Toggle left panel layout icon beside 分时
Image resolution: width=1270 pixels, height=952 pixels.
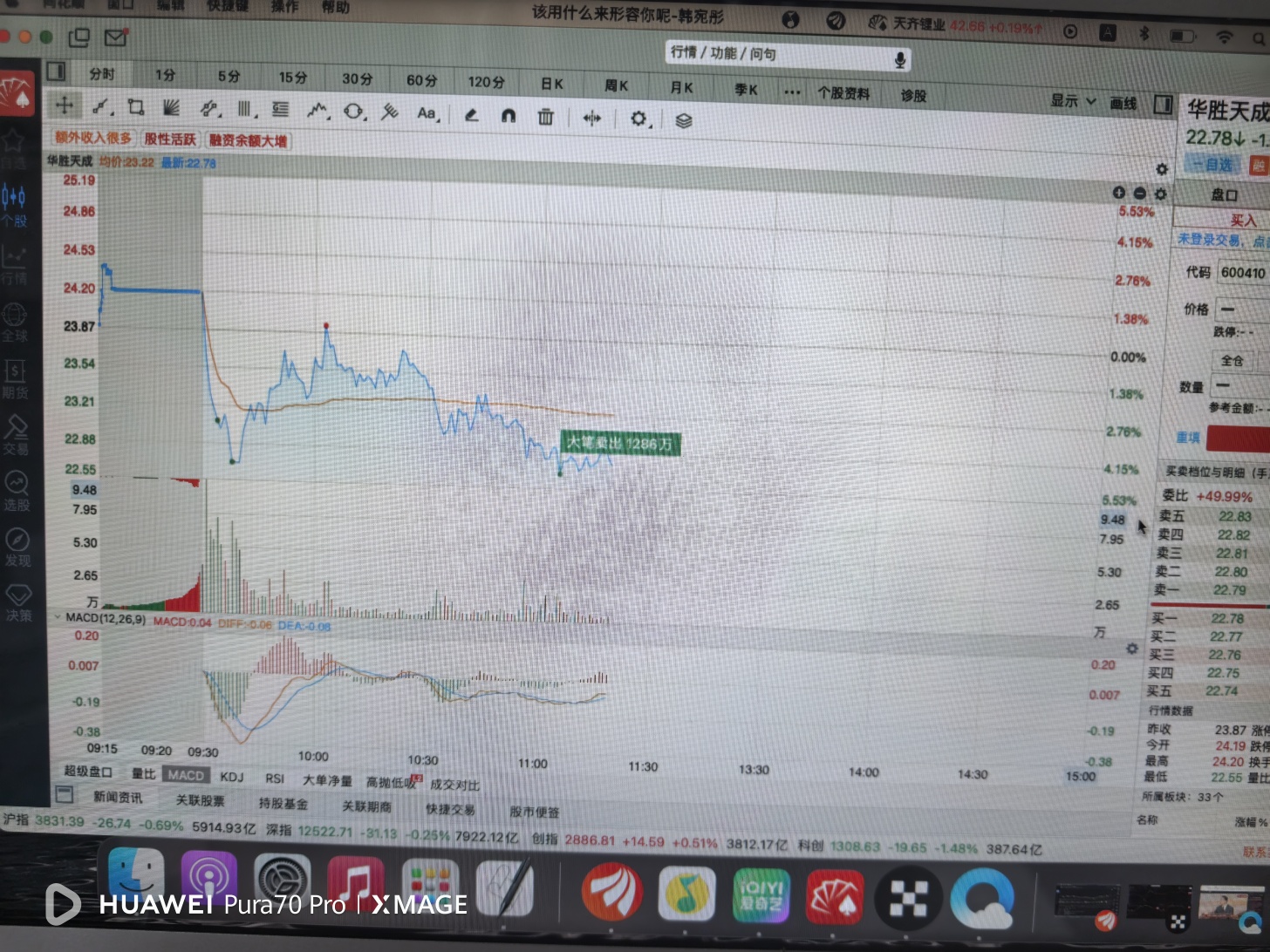click(57, 71)
